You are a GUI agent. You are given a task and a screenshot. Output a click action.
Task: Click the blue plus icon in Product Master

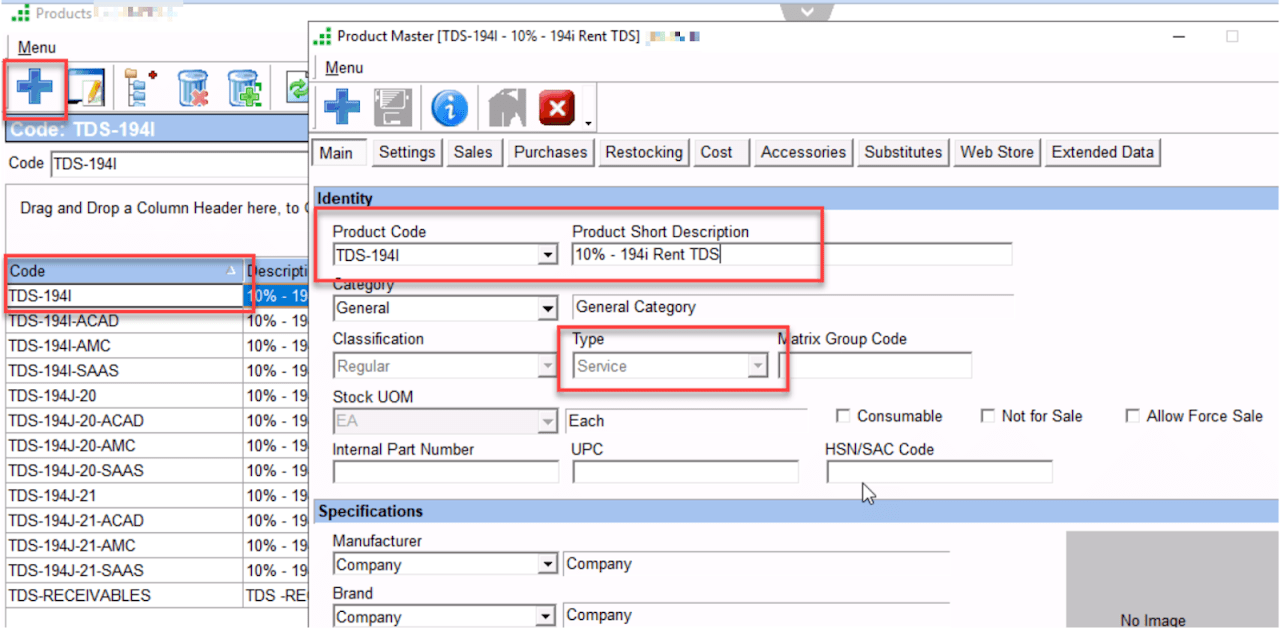341,108
